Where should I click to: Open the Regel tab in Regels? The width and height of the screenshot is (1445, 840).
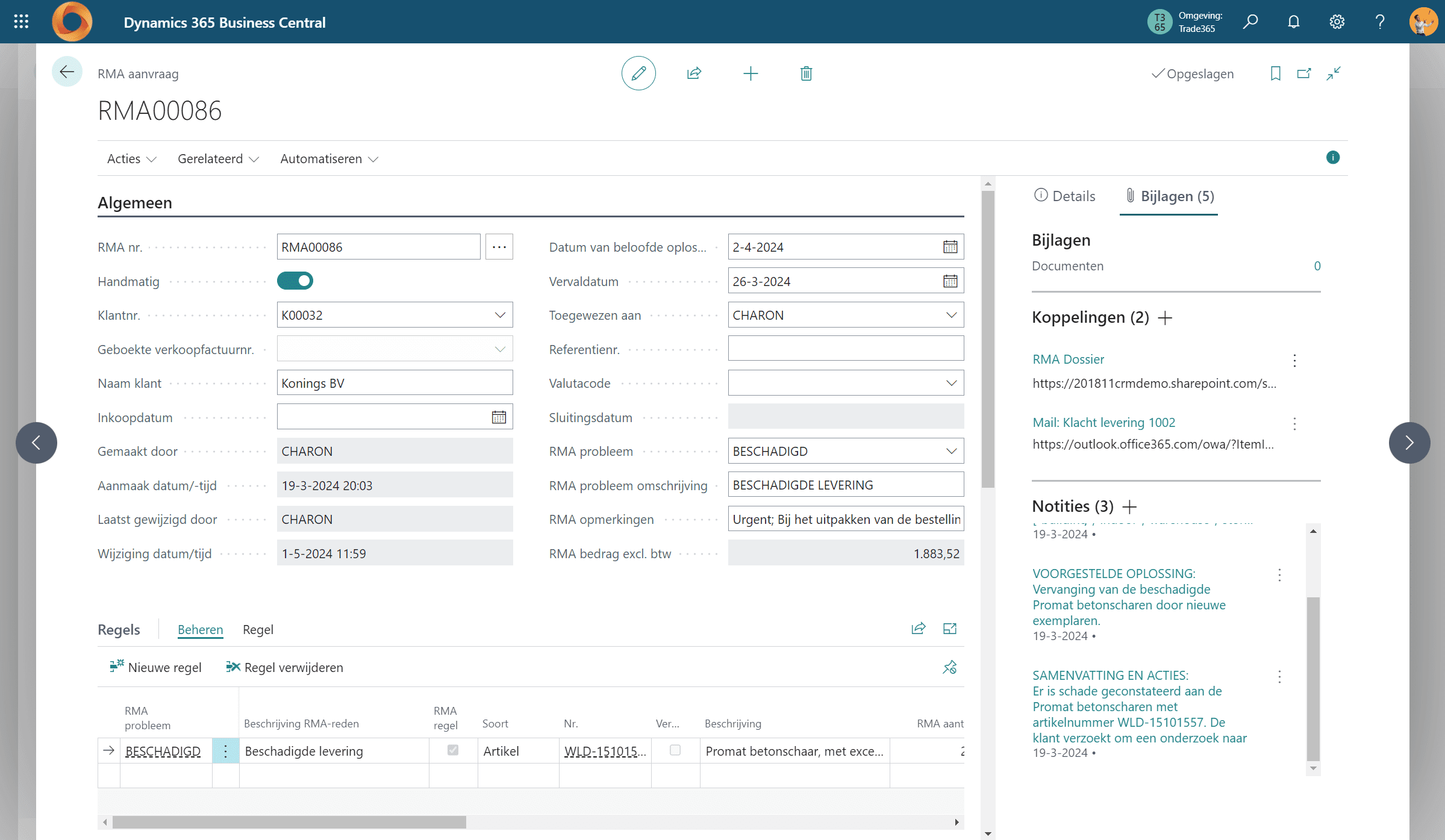(258, 630)
